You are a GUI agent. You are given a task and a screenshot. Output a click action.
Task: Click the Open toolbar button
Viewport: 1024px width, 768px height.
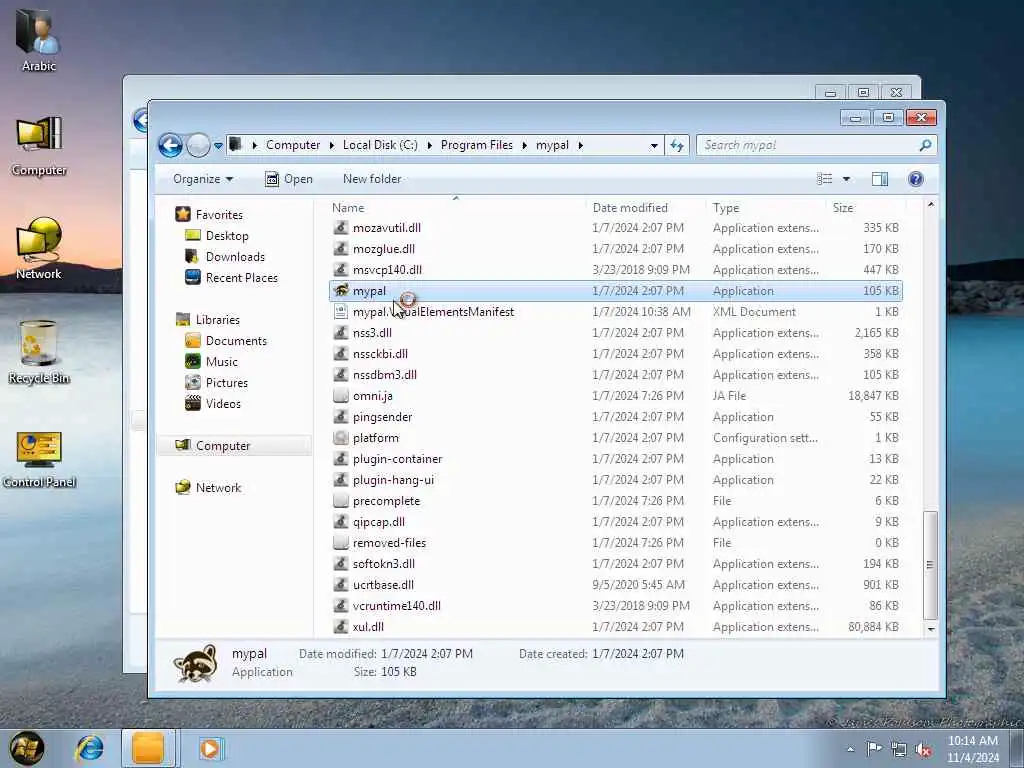(289, 179)
